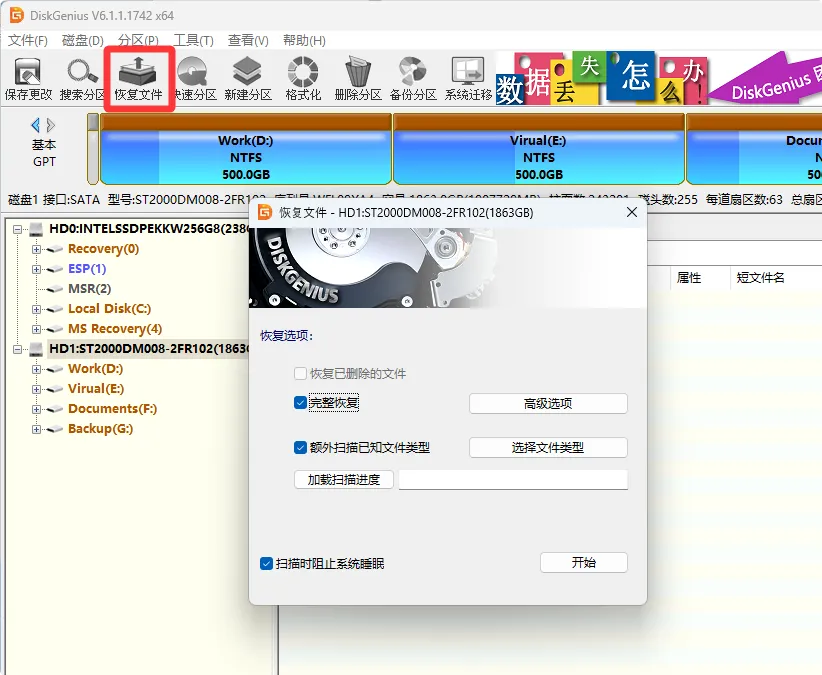Expand the Work(D:) tree node

tap(36, 369)
